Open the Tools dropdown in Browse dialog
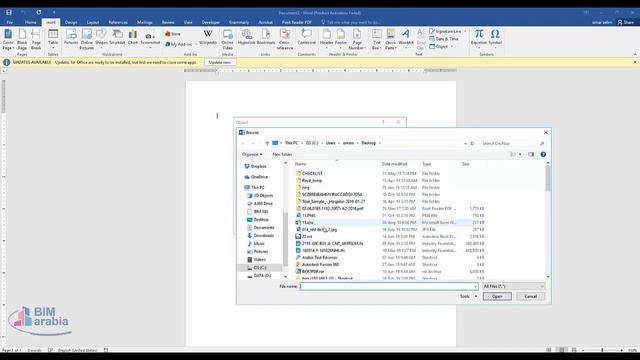Image resolution: width=640 pixels, height=360 pixels. click(x=468, y=296)
